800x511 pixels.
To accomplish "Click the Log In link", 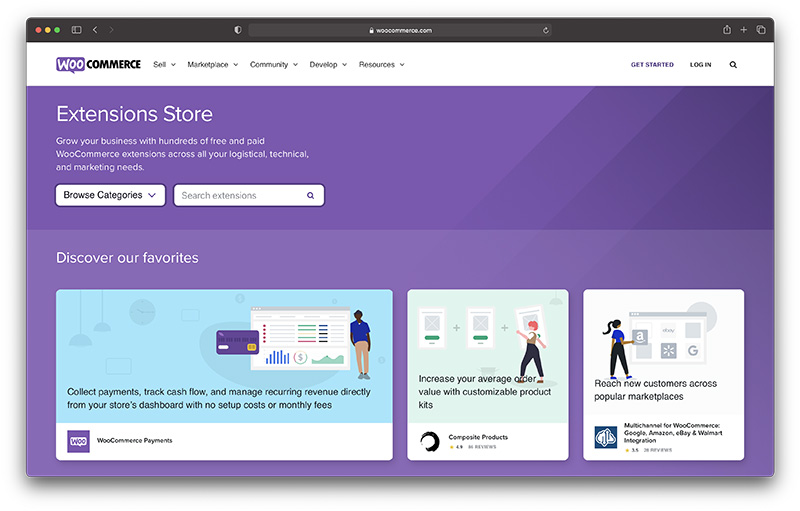I will pyautogui.click(x=700, y=65).
